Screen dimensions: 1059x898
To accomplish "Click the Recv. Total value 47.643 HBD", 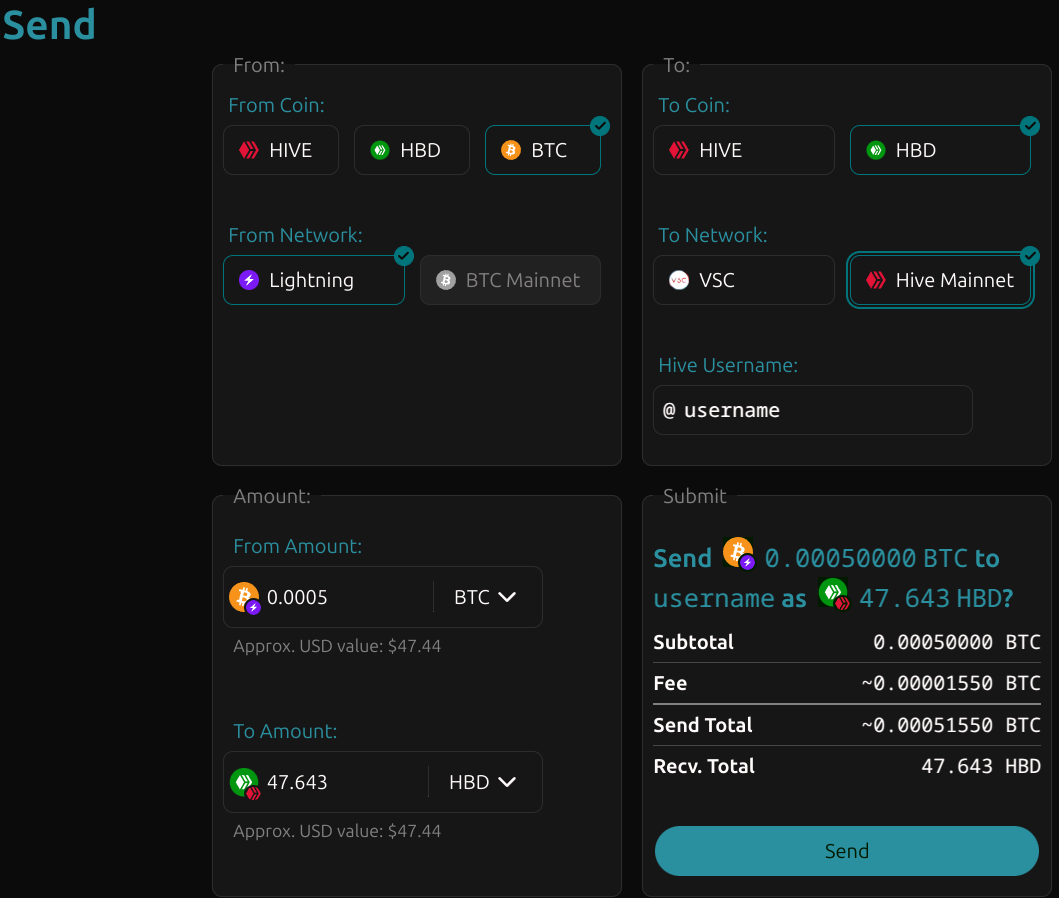I will point(981,766).
